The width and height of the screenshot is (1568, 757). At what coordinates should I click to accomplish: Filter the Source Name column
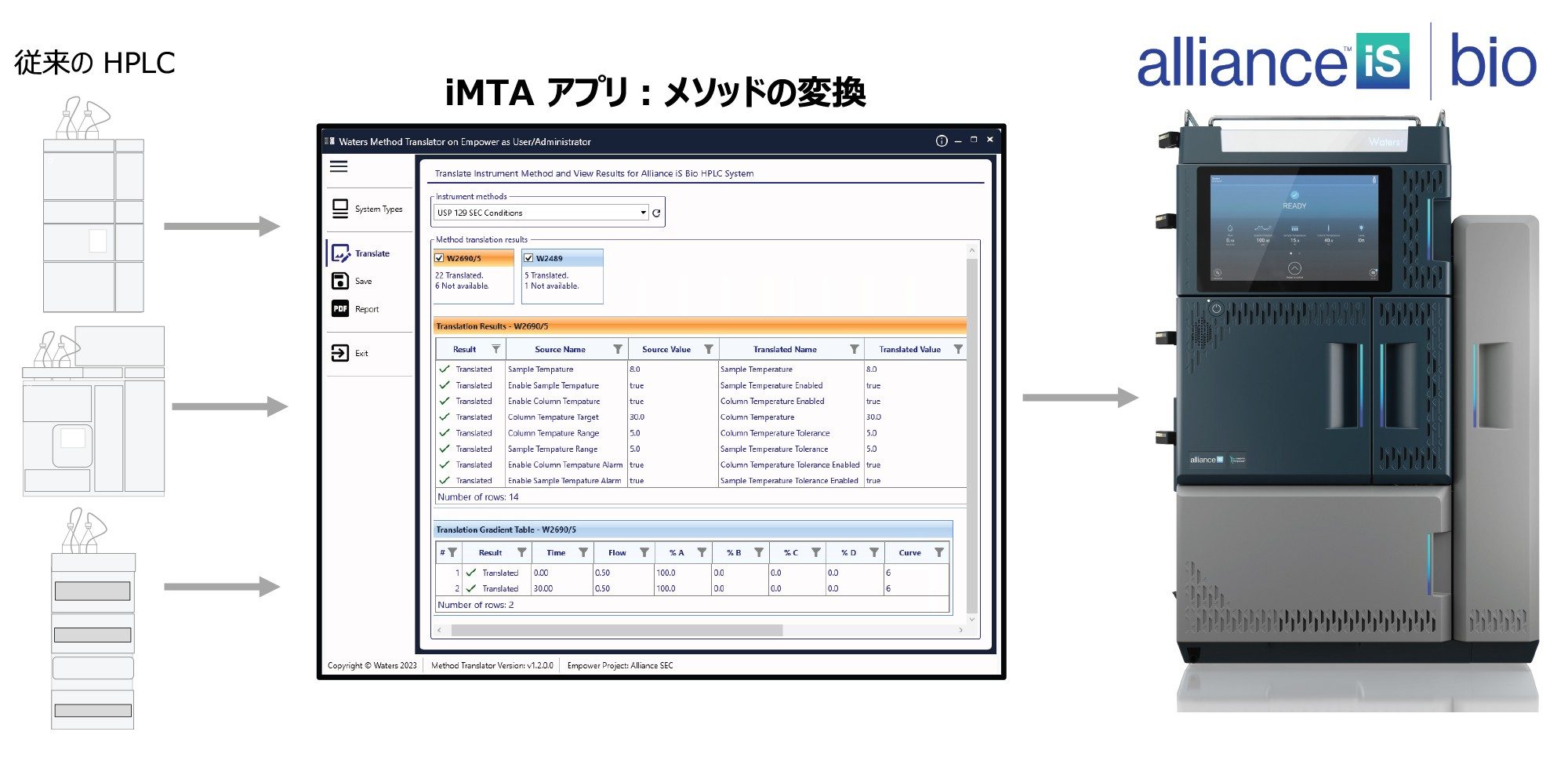pos(618,349)
